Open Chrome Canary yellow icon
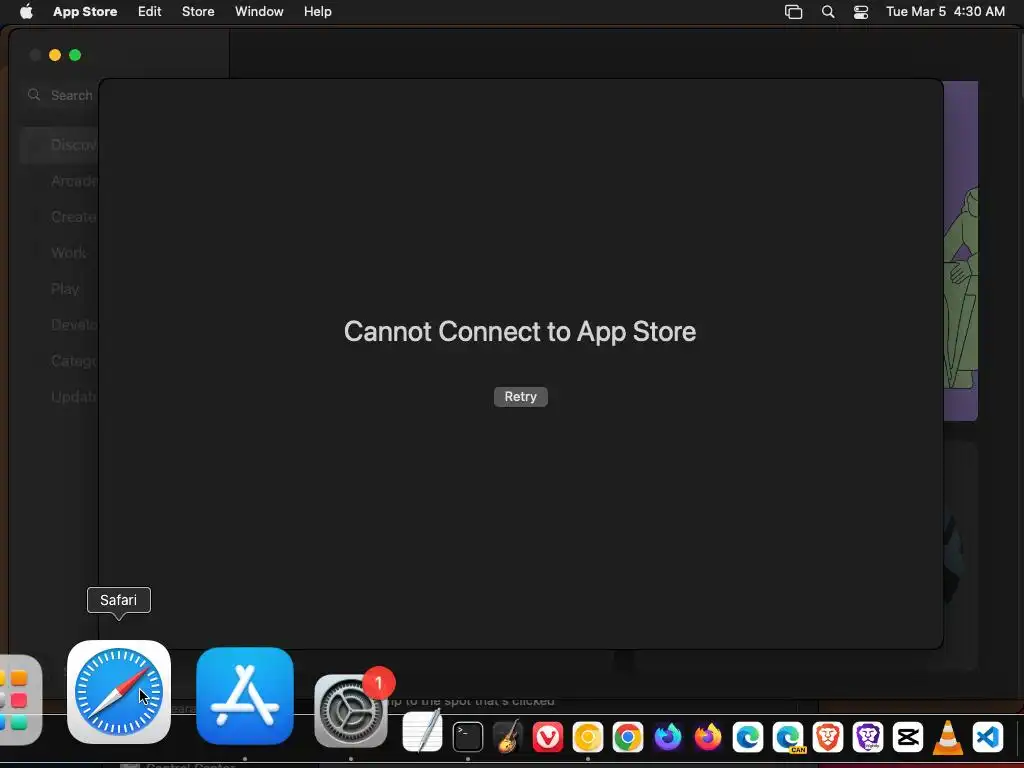The image size is (1024, 768). (588, 737)
